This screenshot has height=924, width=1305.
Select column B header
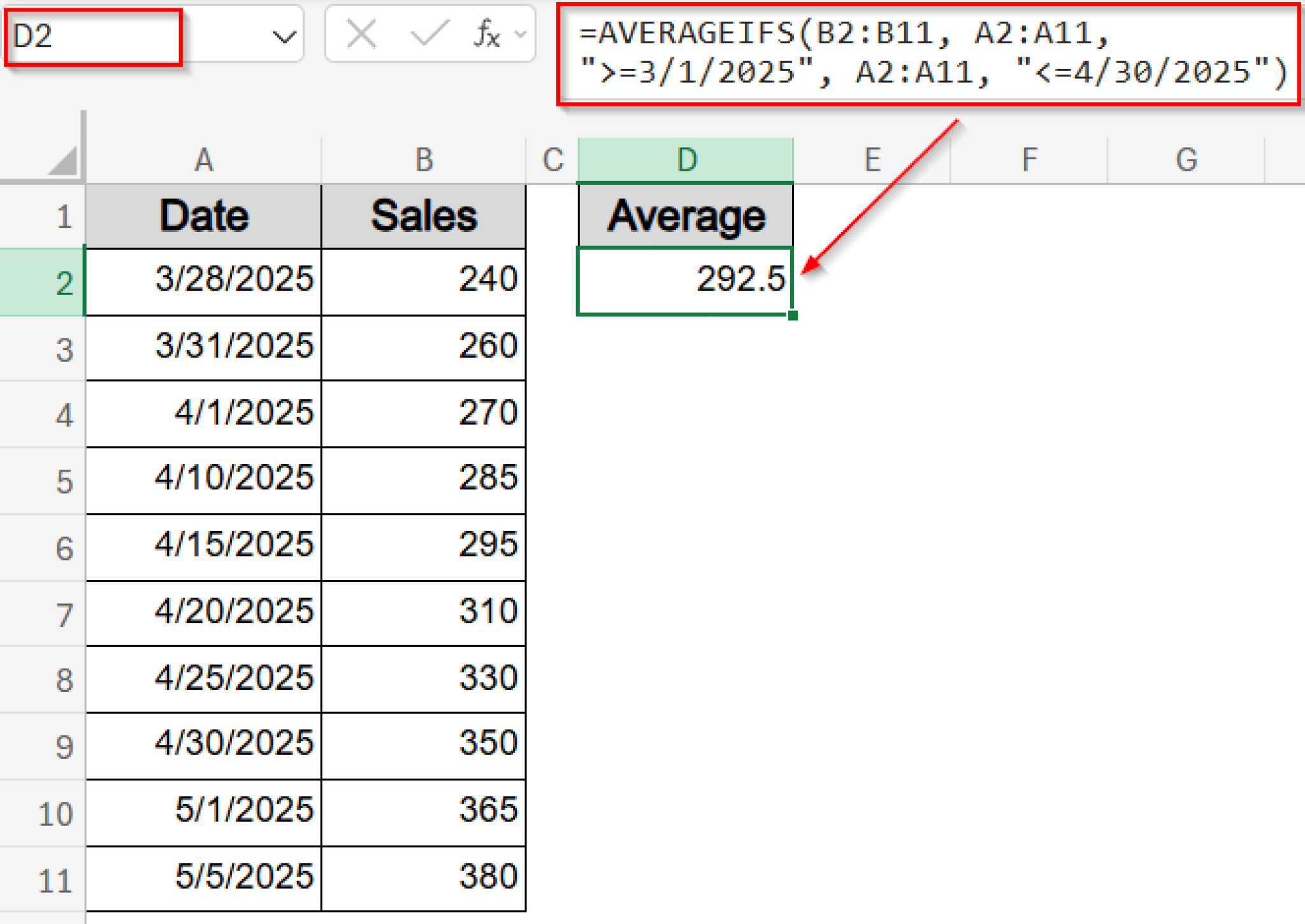click(x=423, y=159)
